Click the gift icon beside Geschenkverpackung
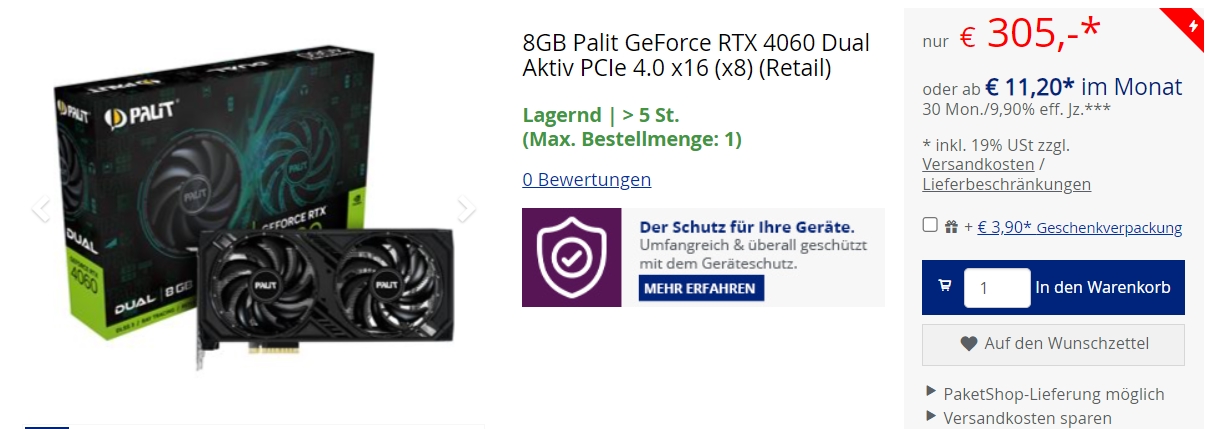1209x429 pixels. coord(950,227)
